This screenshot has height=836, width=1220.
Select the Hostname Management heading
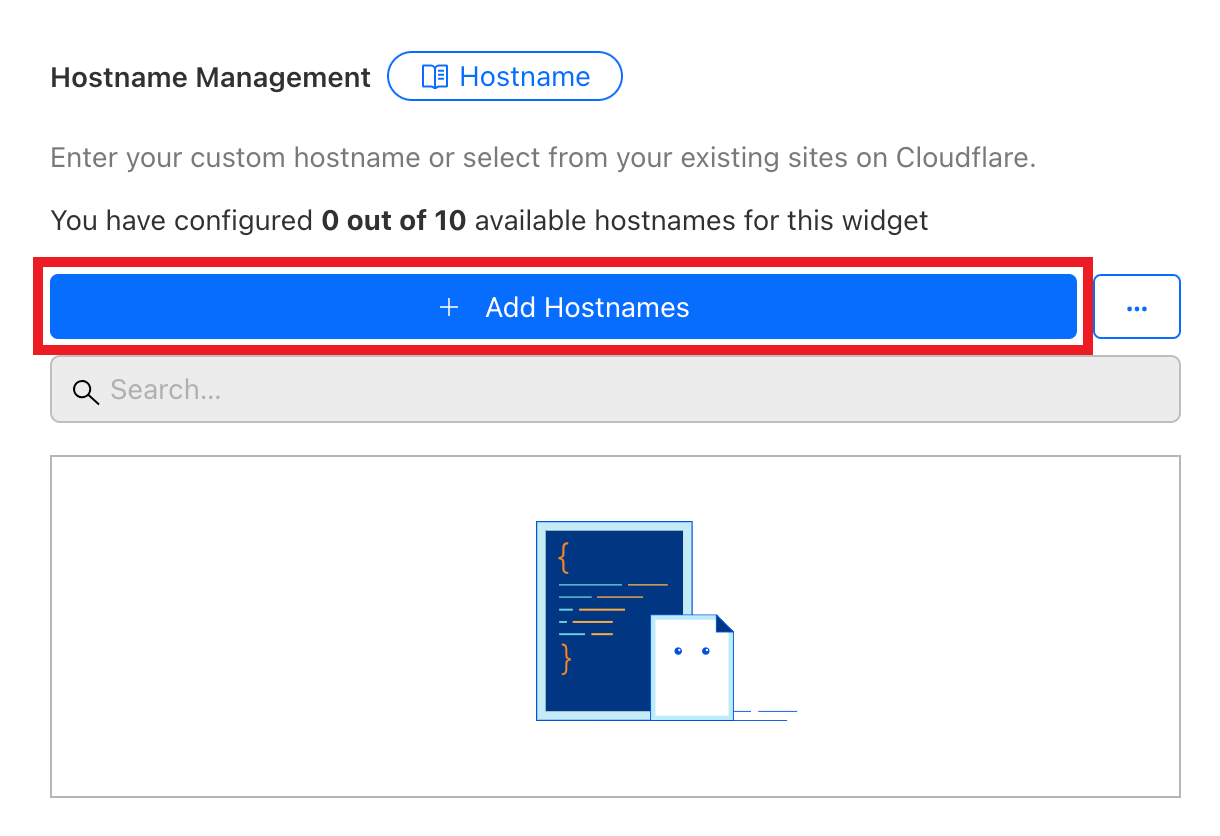point(211,77)
